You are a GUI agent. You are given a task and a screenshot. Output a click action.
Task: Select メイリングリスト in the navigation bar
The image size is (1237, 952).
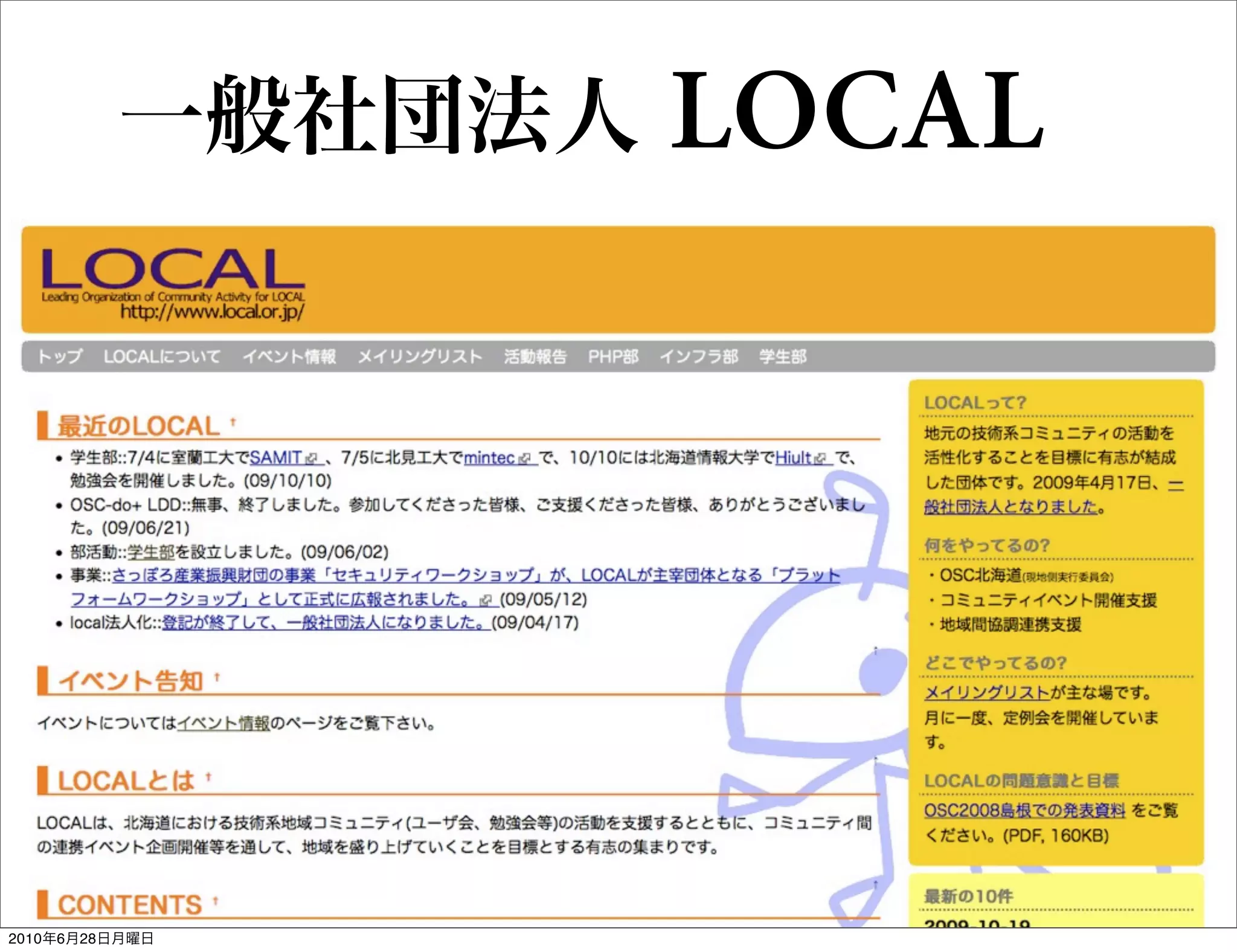coord(420,356)
